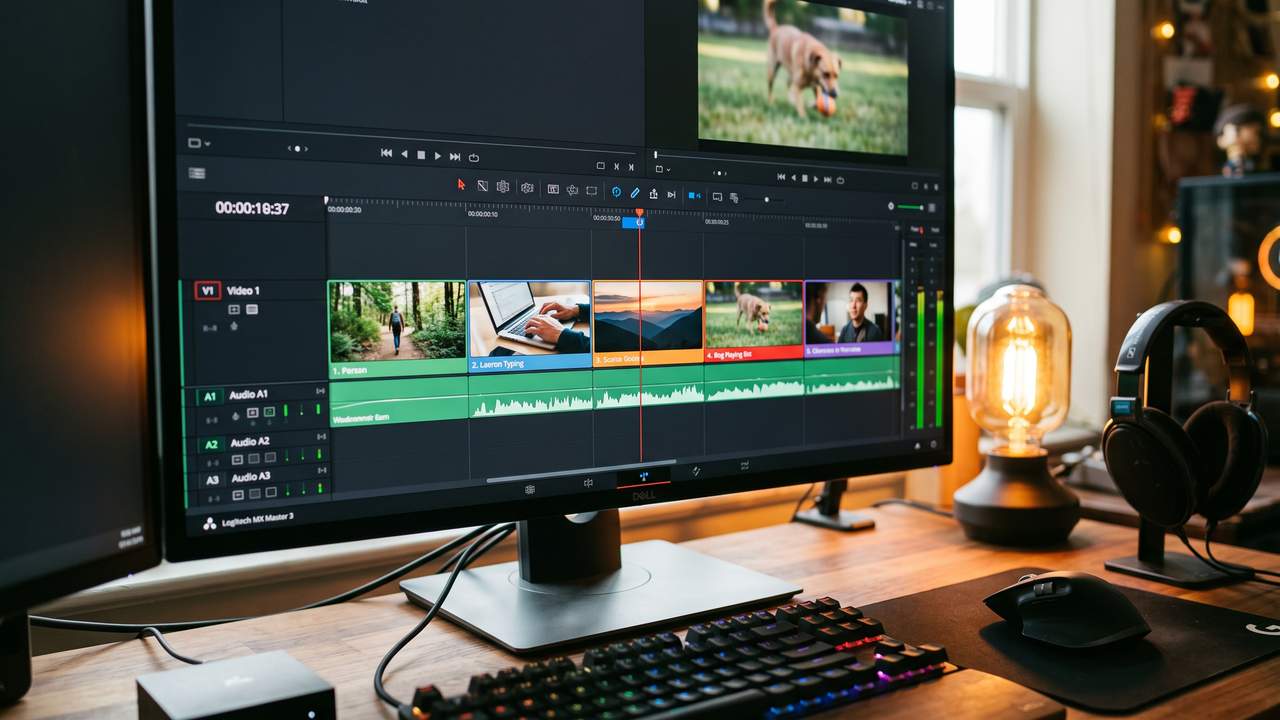
Task: Play the source viewer clip forward
Action: [x=437, y=155]
